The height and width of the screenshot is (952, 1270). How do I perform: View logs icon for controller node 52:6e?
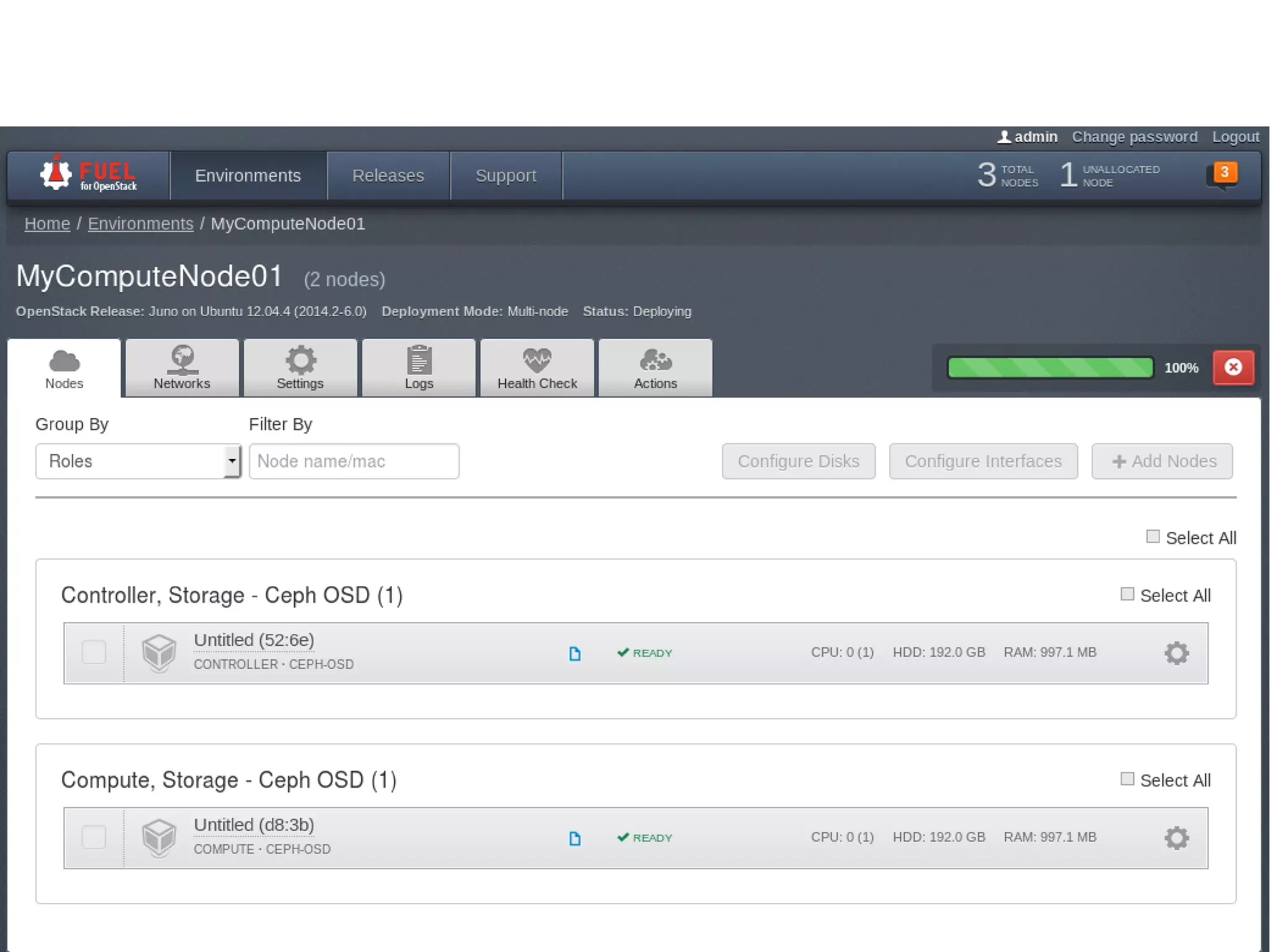coord(575,654)
